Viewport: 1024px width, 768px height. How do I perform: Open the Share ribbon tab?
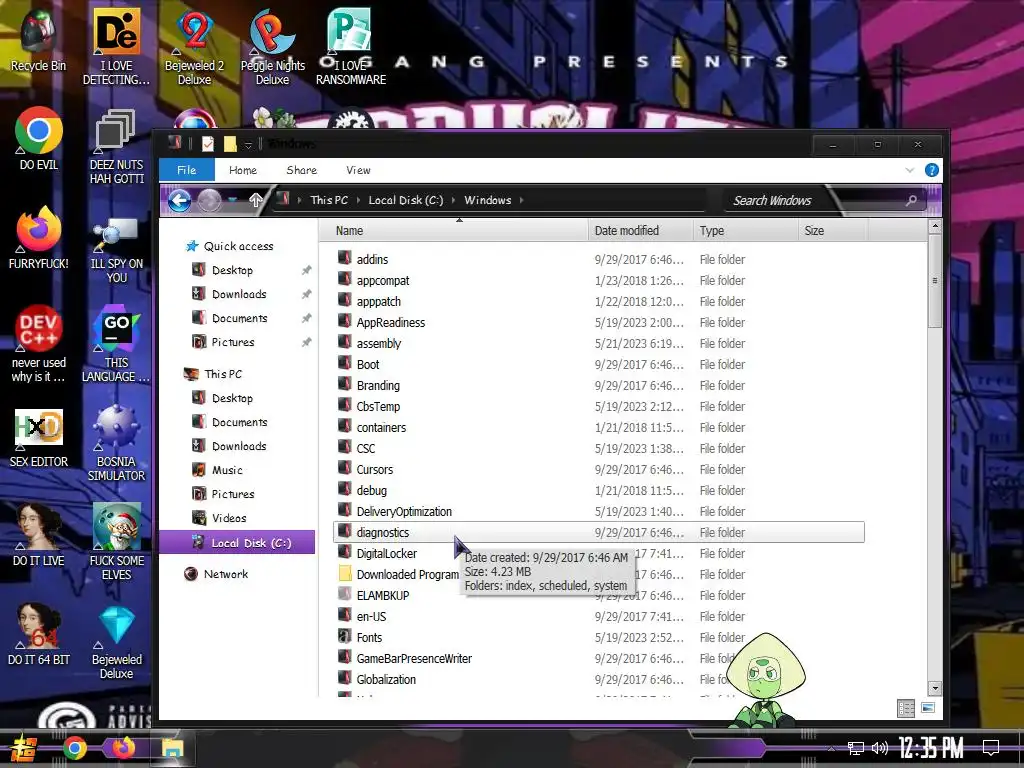tap(302, 170)
